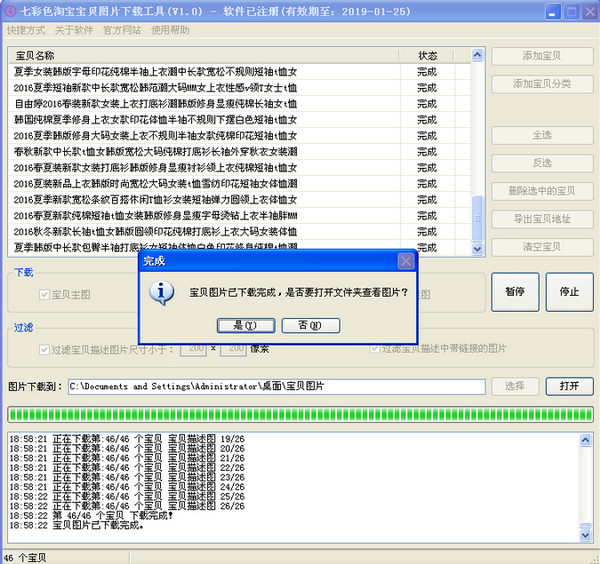
Task: Click the log panel scroll up arrow
Action: click(585, 440)
